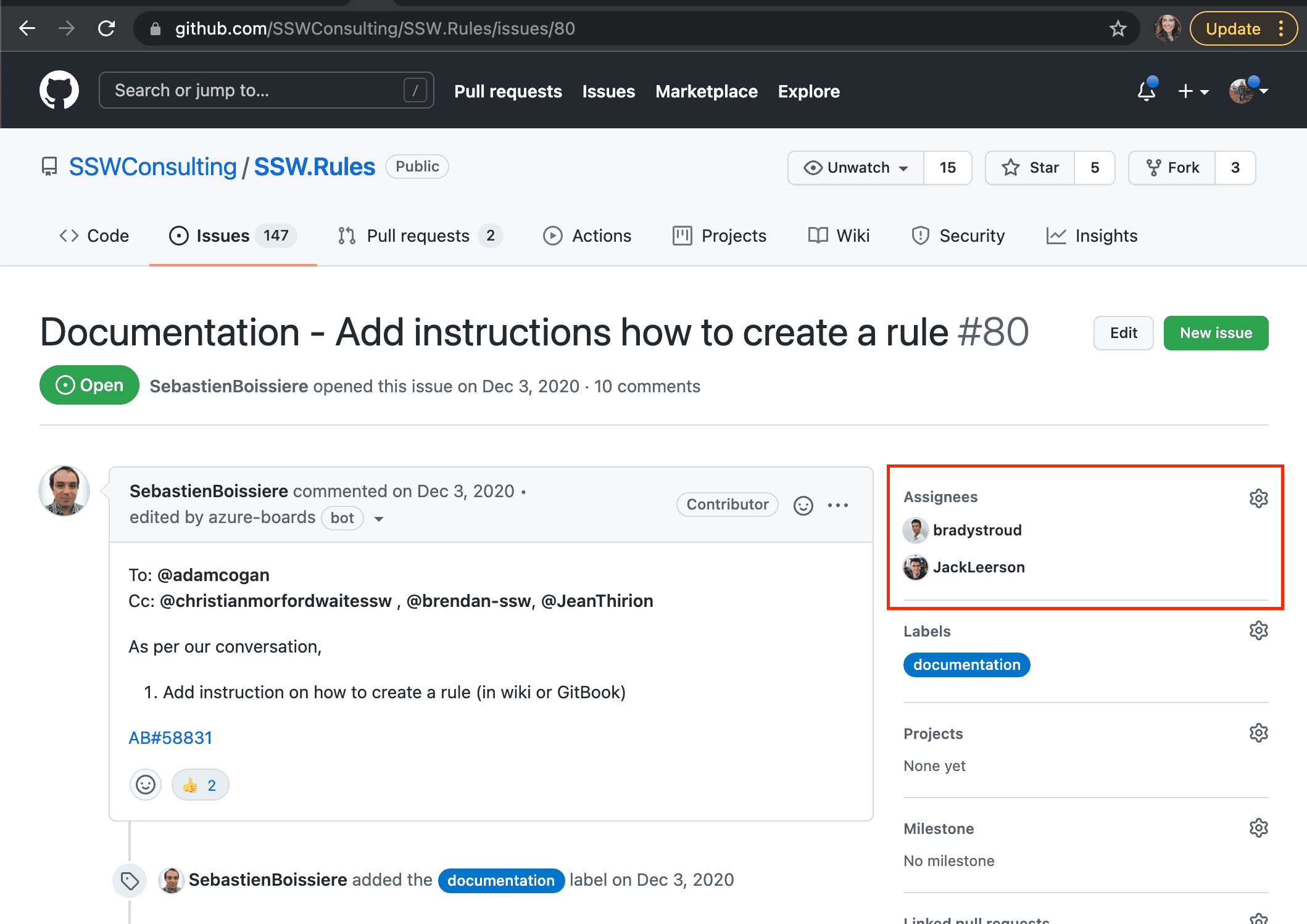Open the AB#58831 link
The image size is (1307, 924).
coord(170,738)
